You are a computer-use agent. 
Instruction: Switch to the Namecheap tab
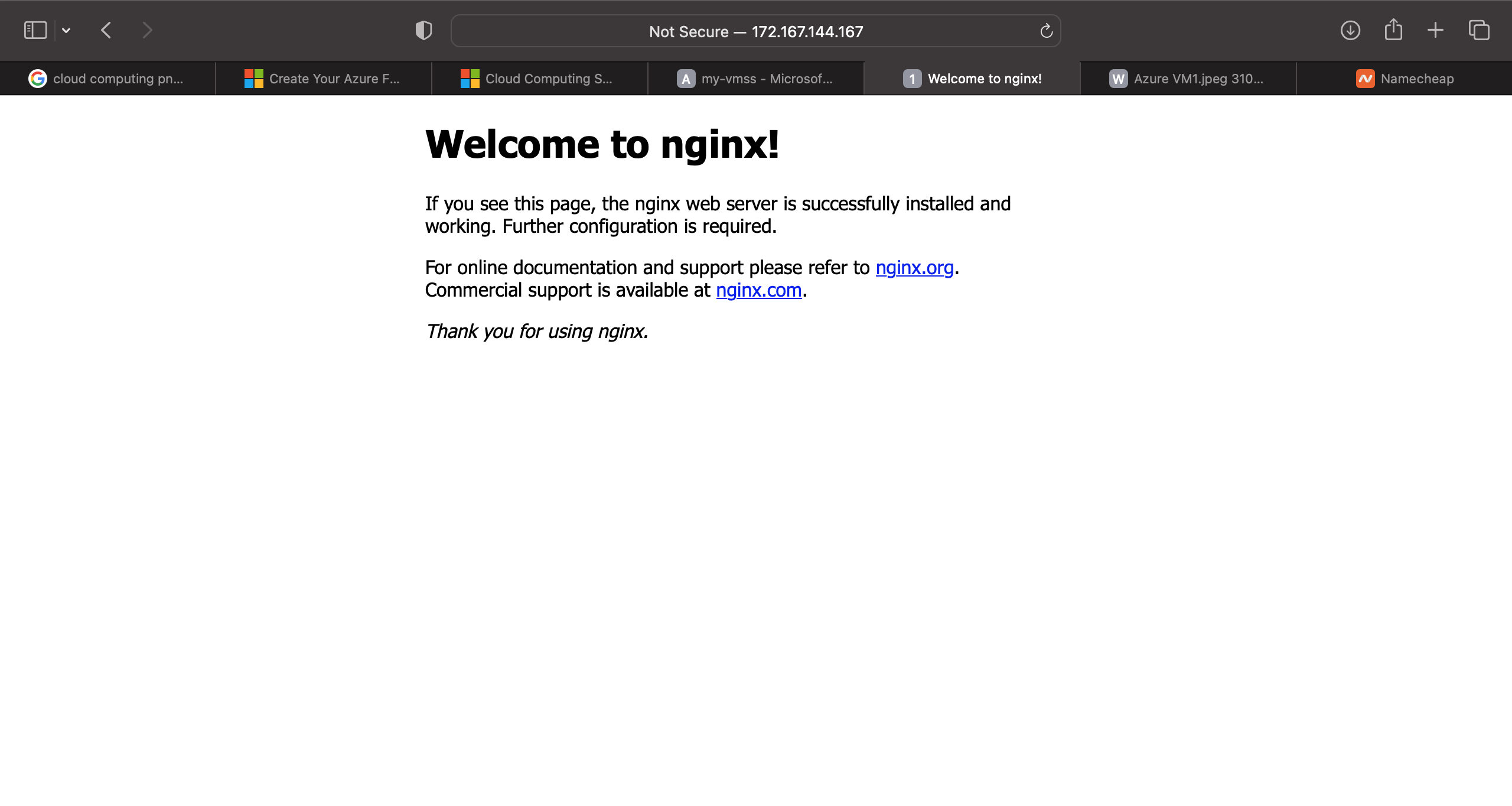point(1405,79)
